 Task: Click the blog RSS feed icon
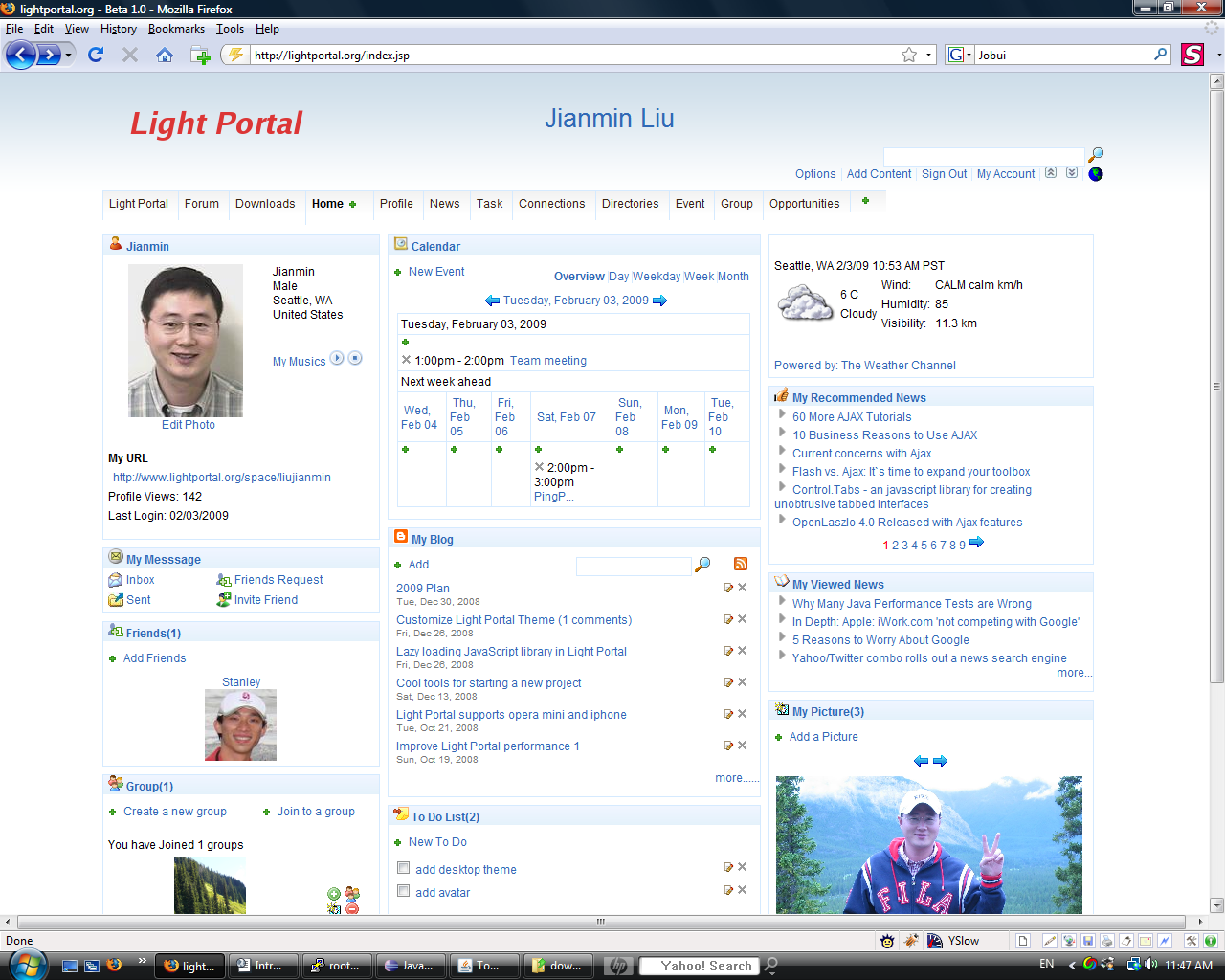(740, 565)
